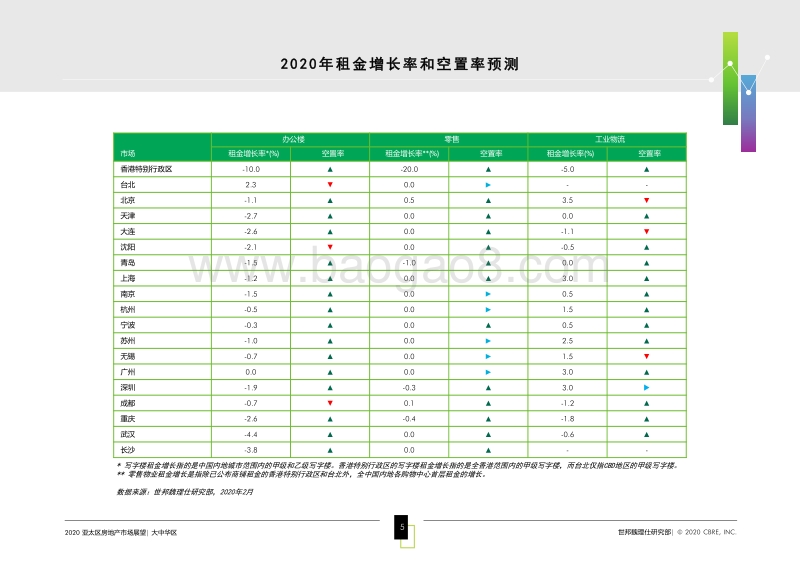Click green up arrow in 武汉 工业物流 空置率 cell
This screenshot has width=800, height=565.
(x=646, y=434)
